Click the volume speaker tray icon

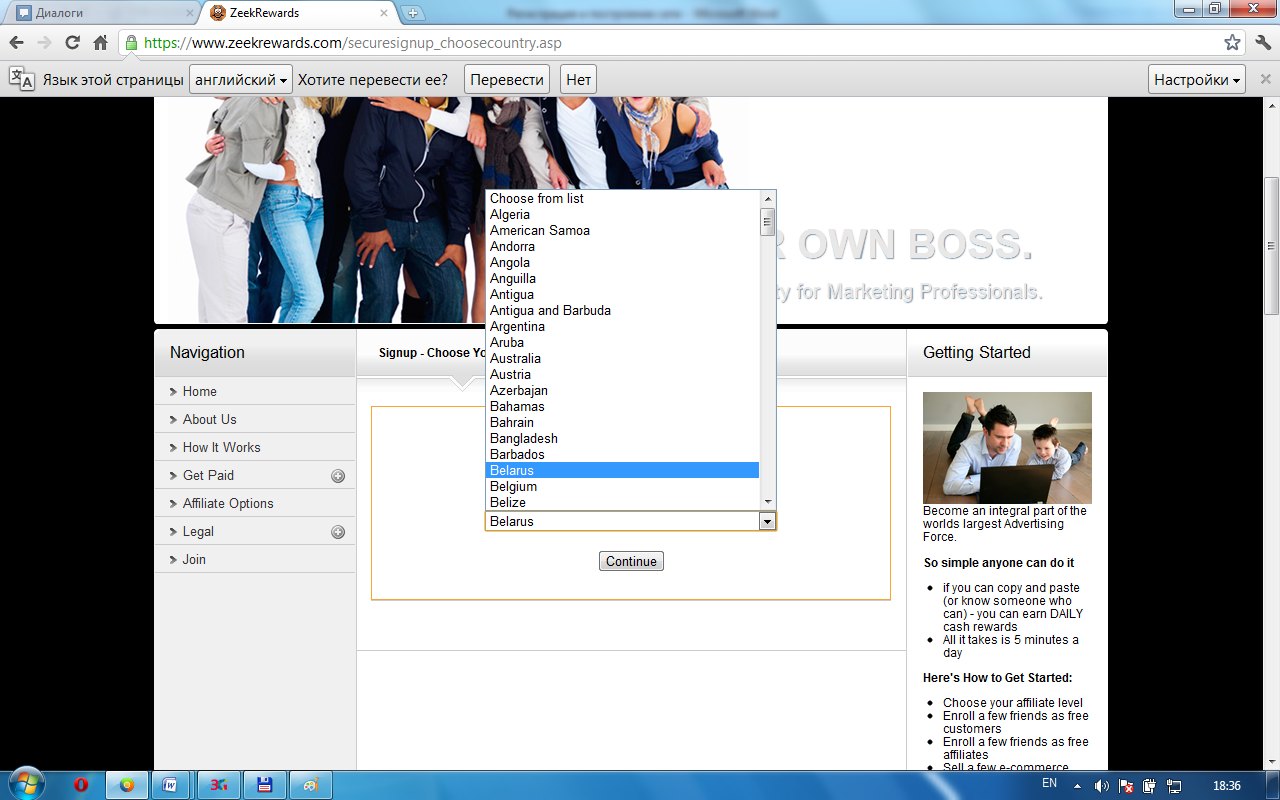click(1101, 785)
